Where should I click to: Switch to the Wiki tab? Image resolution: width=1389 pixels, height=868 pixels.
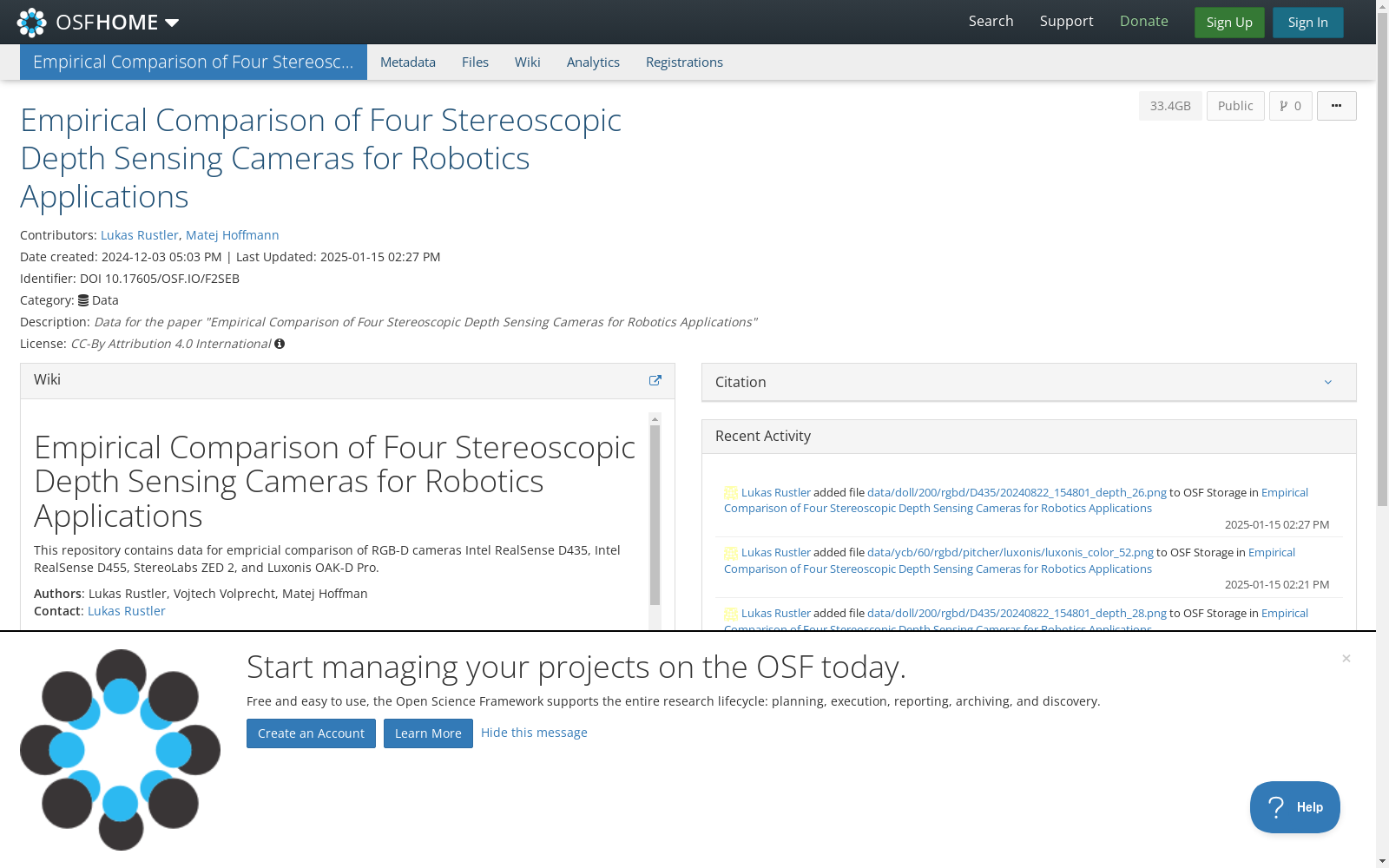527,62
